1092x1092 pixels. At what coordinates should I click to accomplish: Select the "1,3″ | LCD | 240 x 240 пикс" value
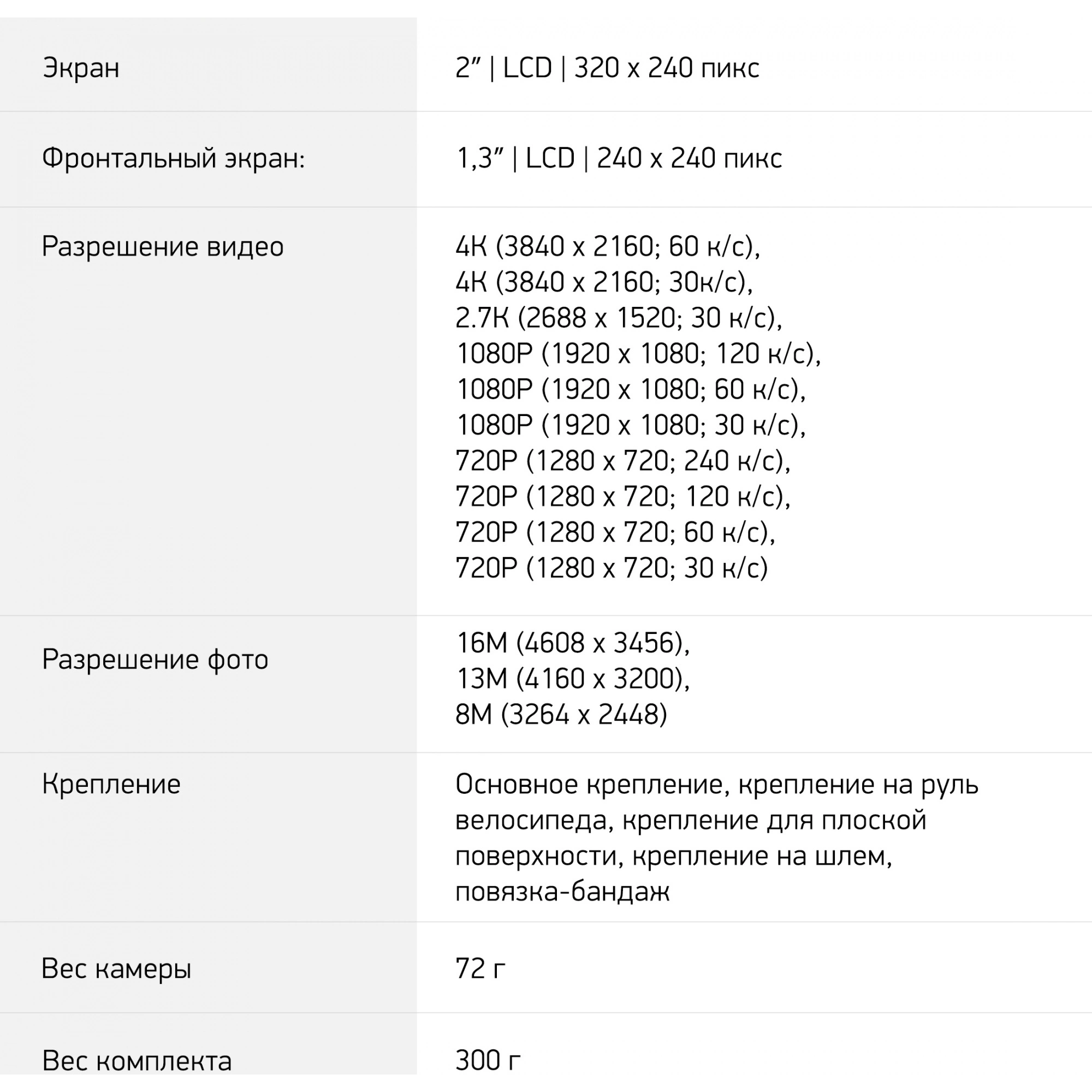coord(619,158)
